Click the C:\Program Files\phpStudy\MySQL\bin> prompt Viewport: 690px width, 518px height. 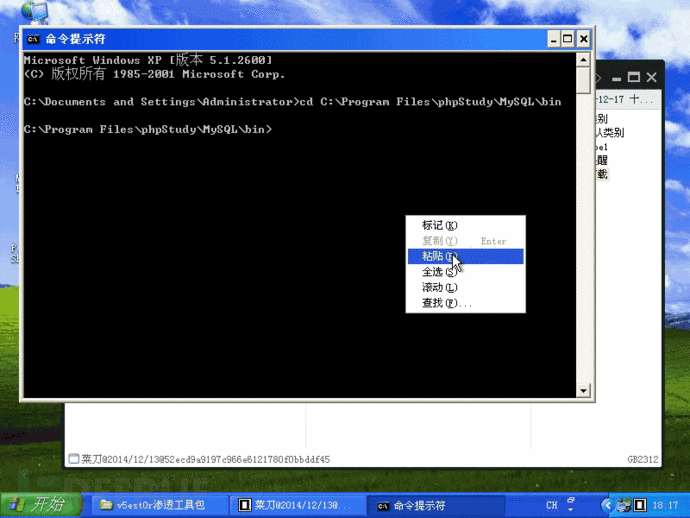(148, 129)
